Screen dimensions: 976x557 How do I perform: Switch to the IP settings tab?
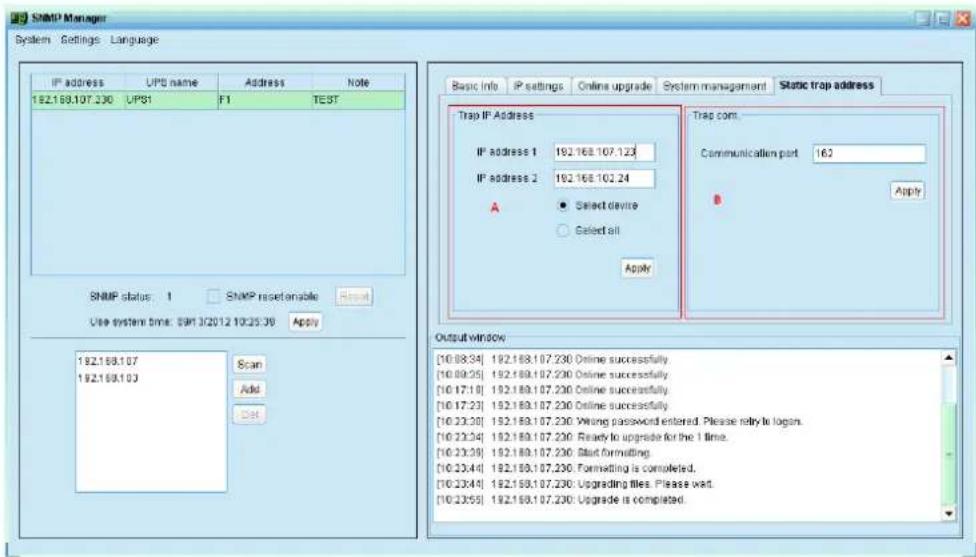pos(538,86)
